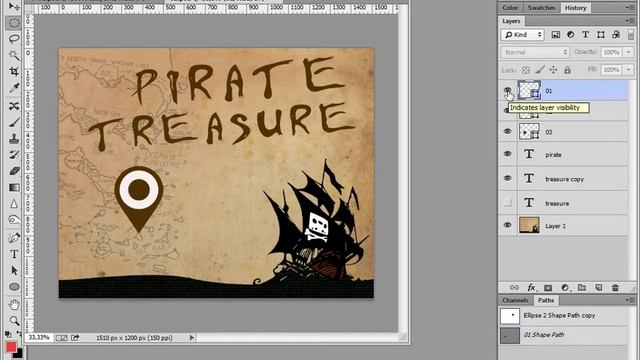Open Layers panel flyout menu

coord(630,21)
